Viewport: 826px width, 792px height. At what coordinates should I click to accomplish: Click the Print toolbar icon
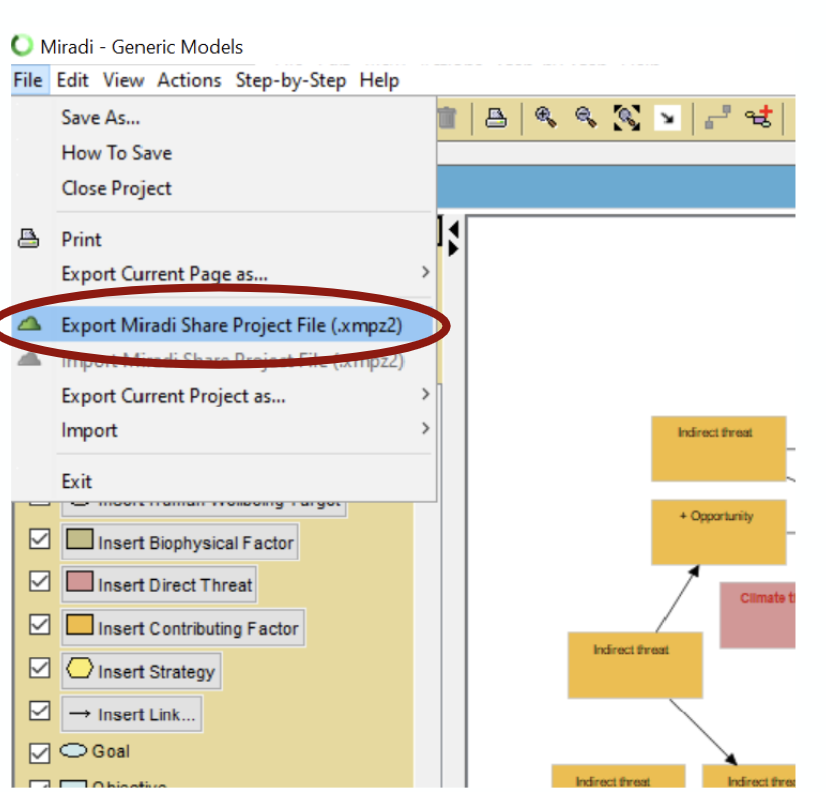499,117
